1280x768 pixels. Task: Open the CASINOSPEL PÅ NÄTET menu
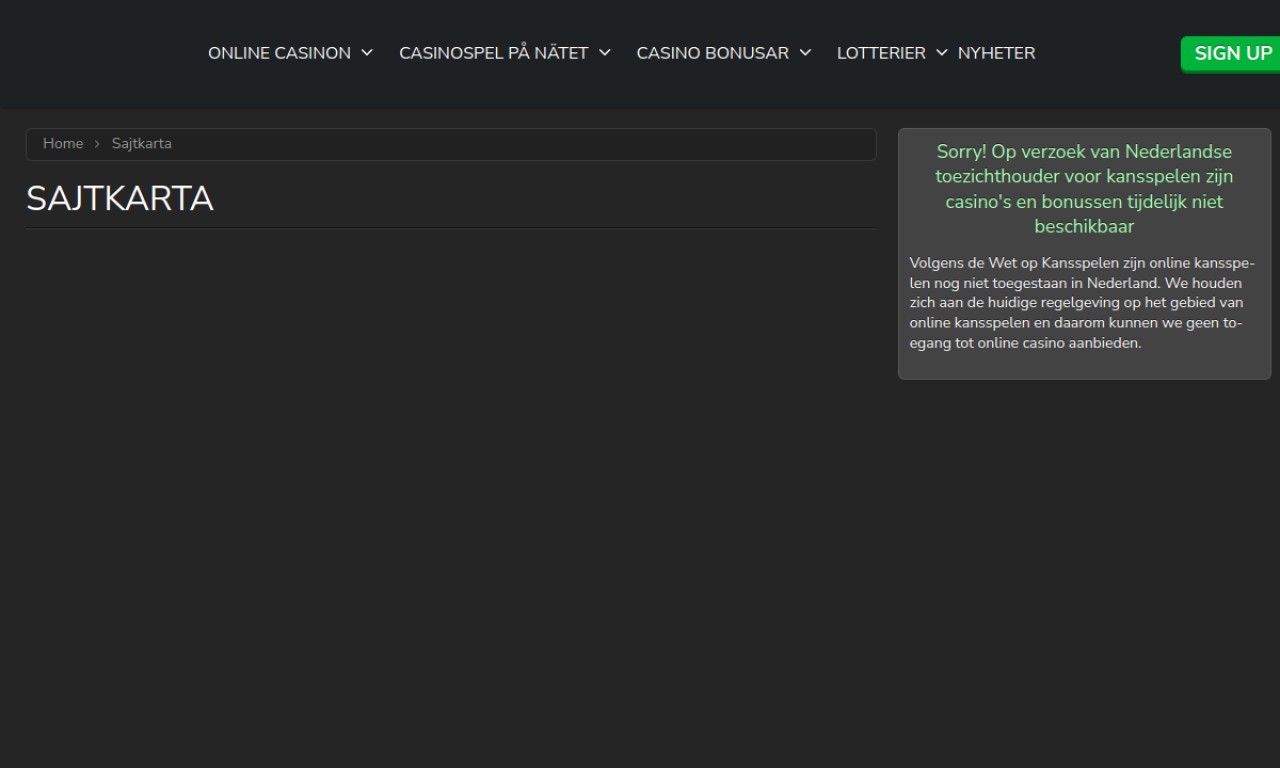493,53
